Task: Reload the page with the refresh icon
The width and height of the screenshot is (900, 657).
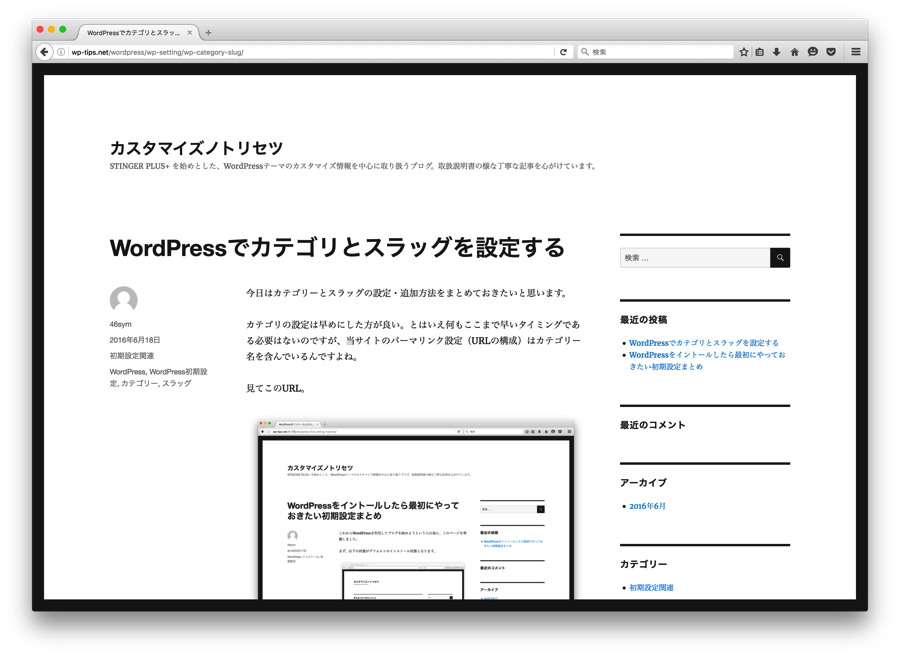Action: click(563, 52)
